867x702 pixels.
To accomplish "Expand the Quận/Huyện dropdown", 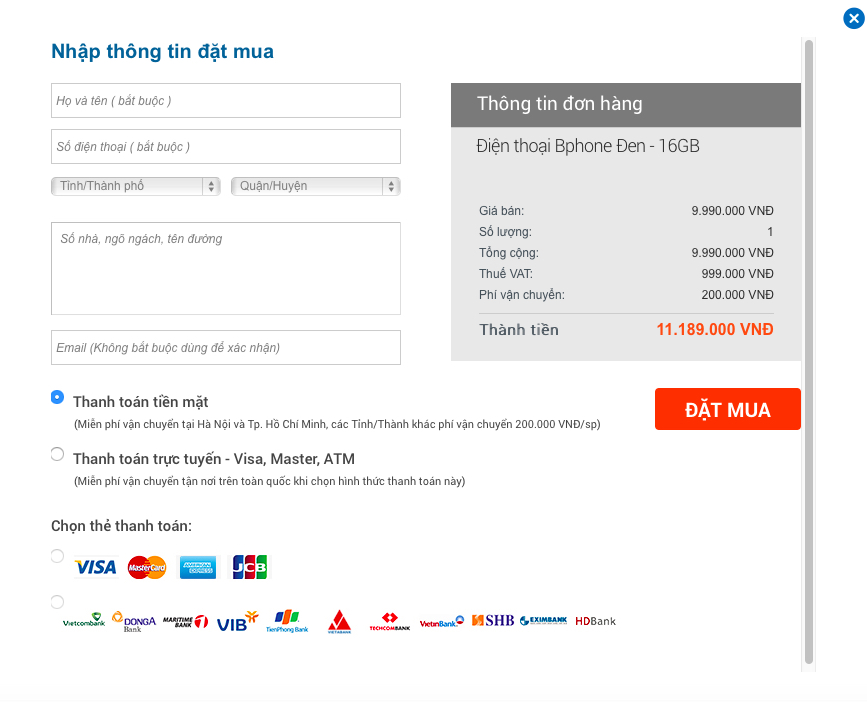I will click(x=315, y=186).
